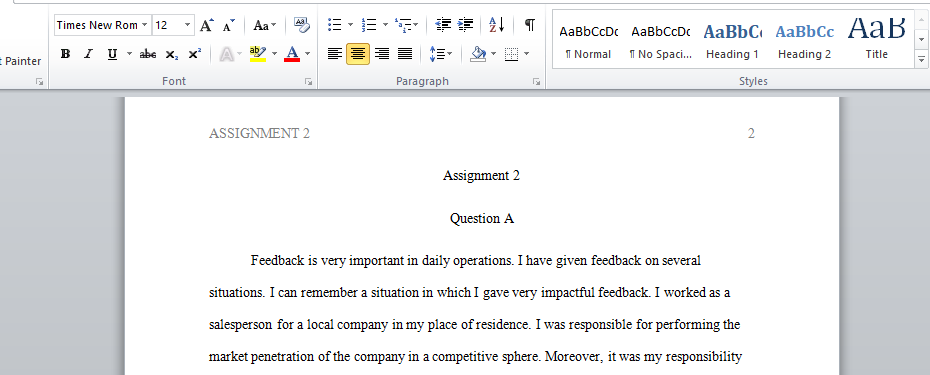The height and width of the screenshot is (375, 930).
Task: Toggle Italic formatting
Action: point(88,54)
